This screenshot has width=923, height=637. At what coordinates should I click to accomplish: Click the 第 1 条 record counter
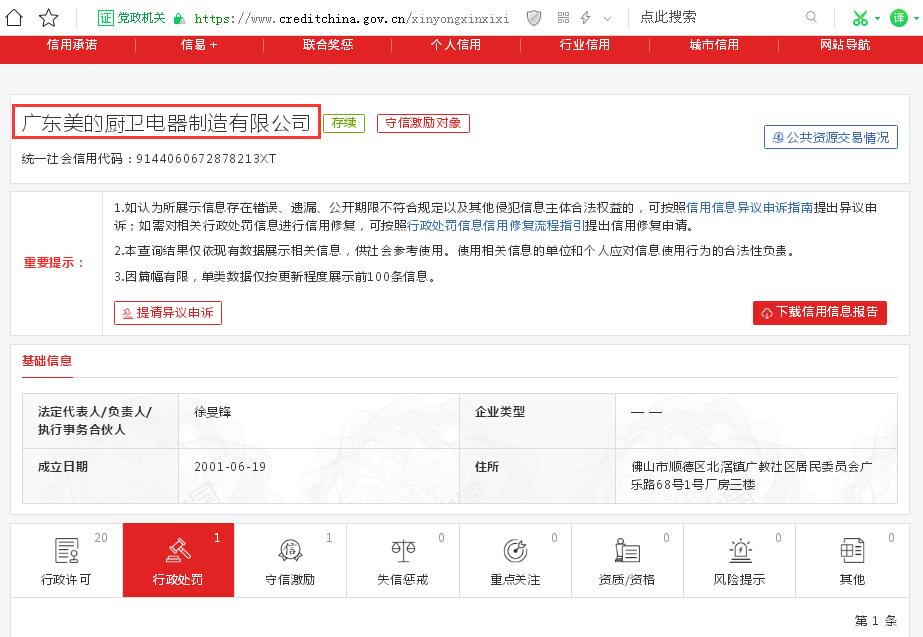point(876,621)
